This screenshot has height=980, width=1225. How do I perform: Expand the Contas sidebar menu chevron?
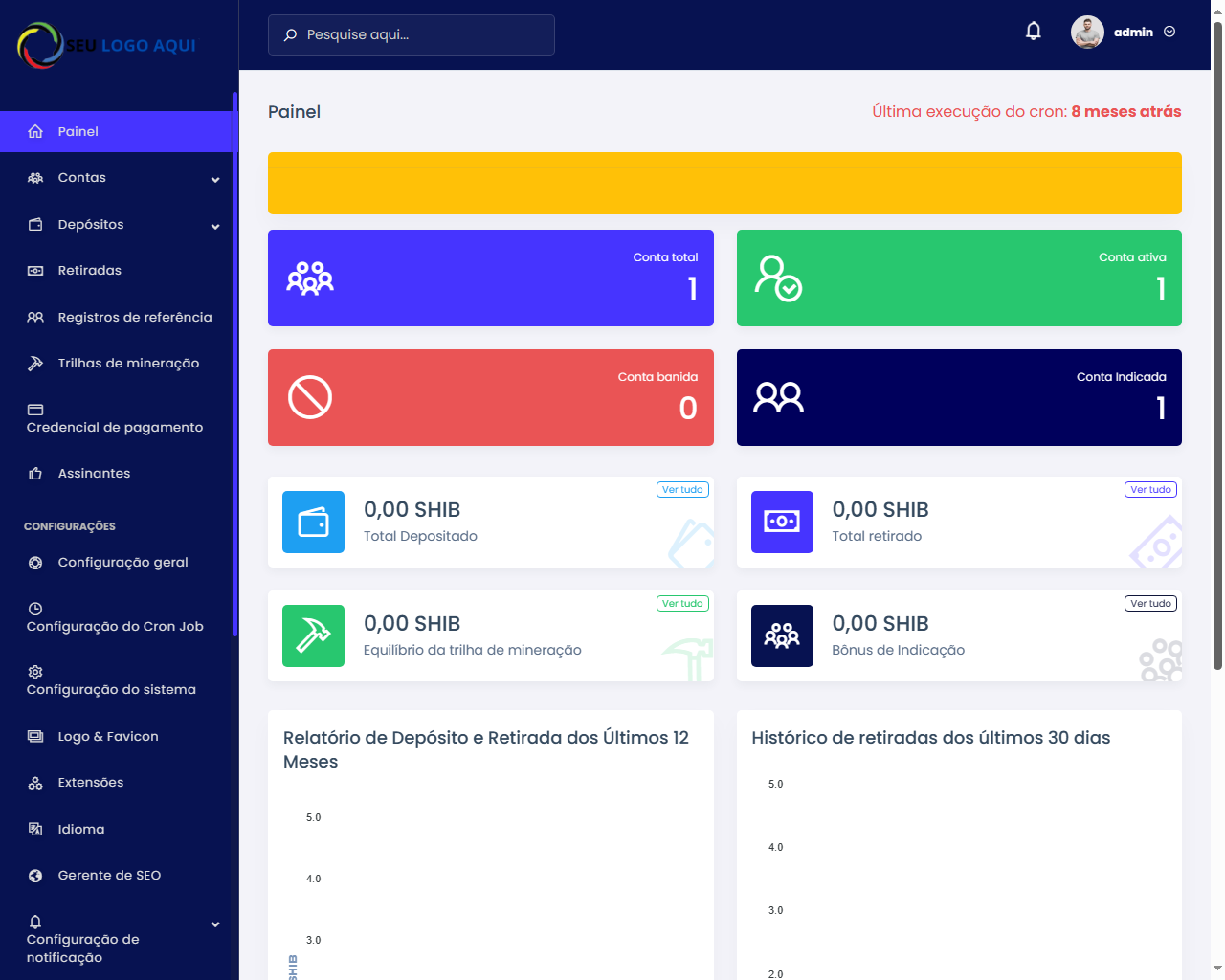(x=215, y=179)
